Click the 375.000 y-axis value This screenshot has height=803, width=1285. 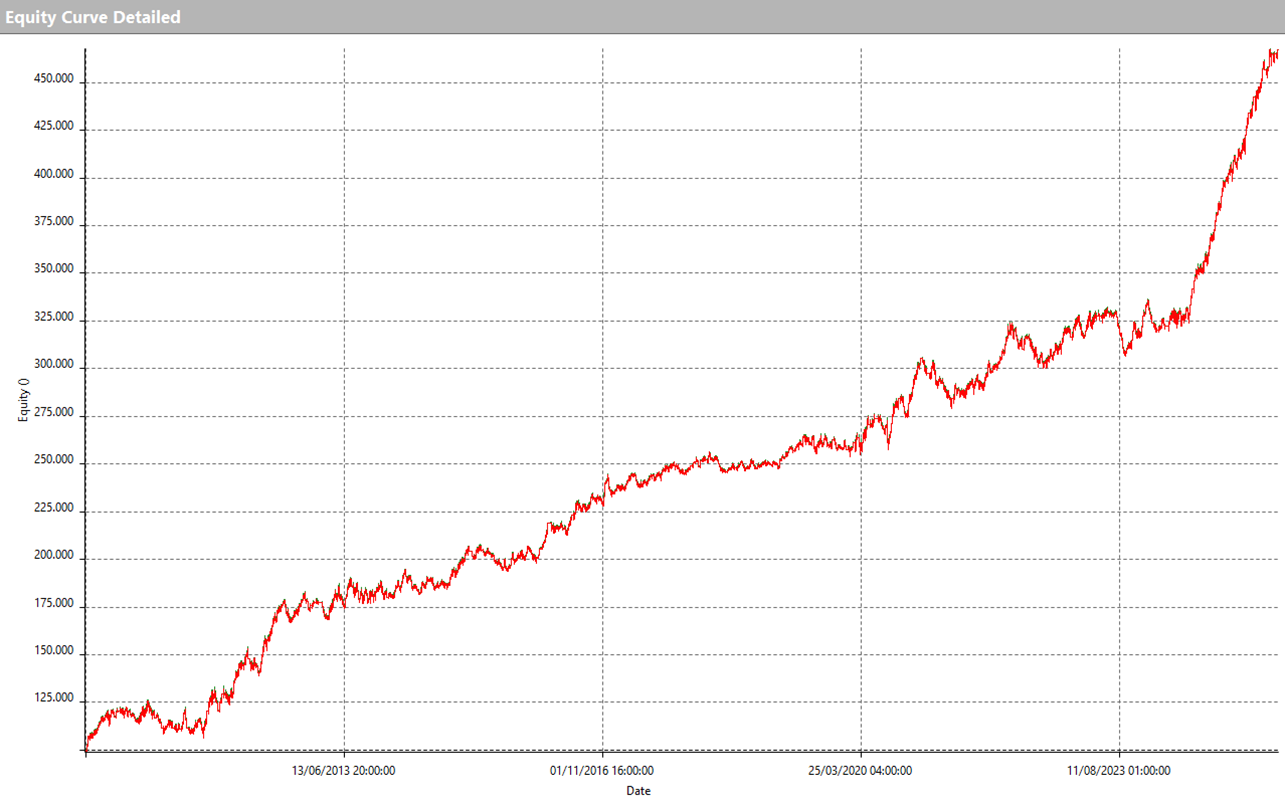point(53,223)
